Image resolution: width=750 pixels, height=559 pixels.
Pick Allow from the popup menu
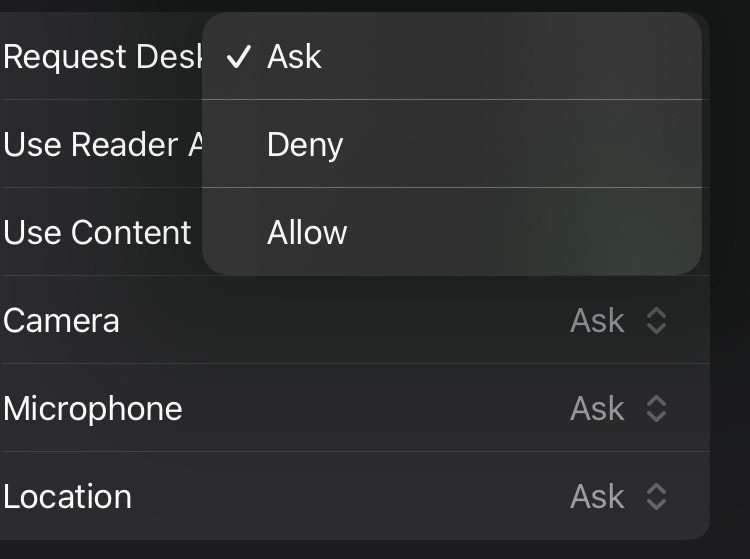tap(307, 233)
